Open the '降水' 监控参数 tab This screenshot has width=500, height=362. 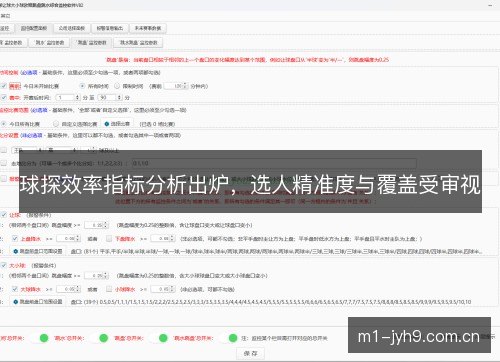click(x=49, y=43)
